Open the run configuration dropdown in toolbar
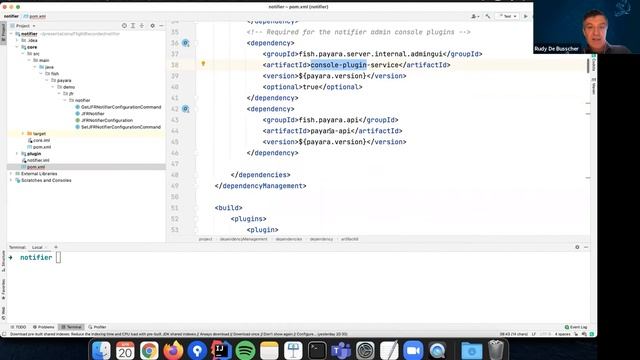 [x=507, y=16]
